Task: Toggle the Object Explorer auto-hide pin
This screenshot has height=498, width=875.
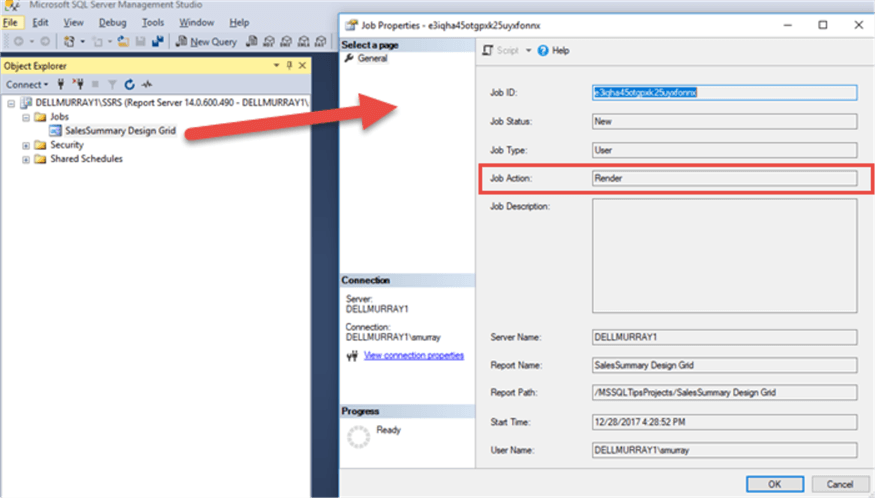Action: click(289, 65)
